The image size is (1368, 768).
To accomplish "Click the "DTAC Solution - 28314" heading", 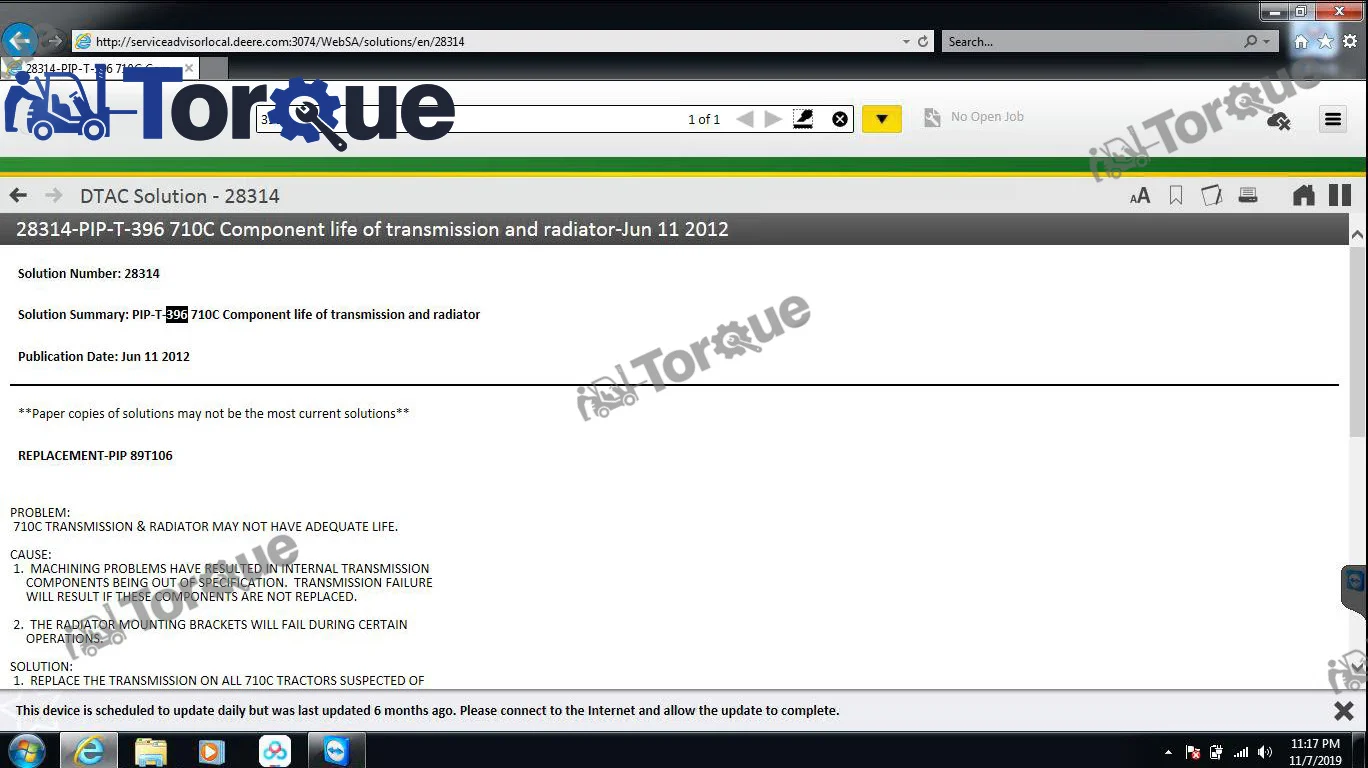I will click(180, 196).
